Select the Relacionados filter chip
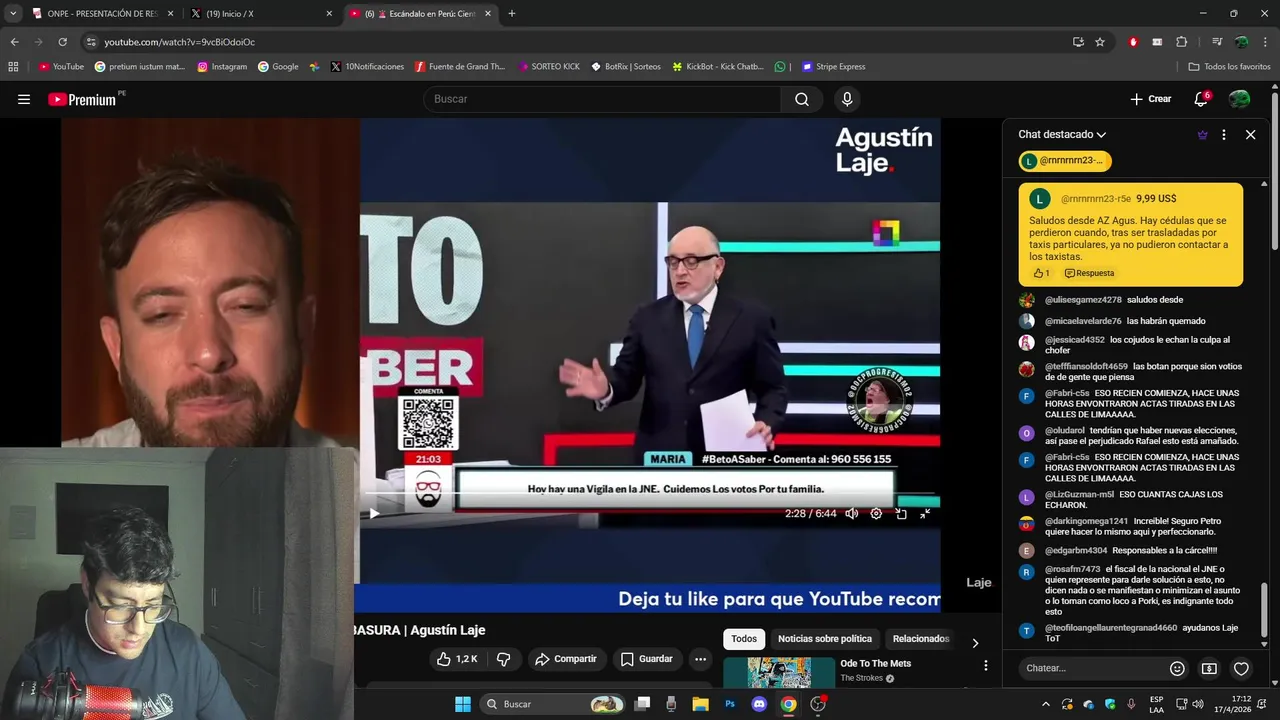Viewport: 1280px width, 720px height. (920, 639)
